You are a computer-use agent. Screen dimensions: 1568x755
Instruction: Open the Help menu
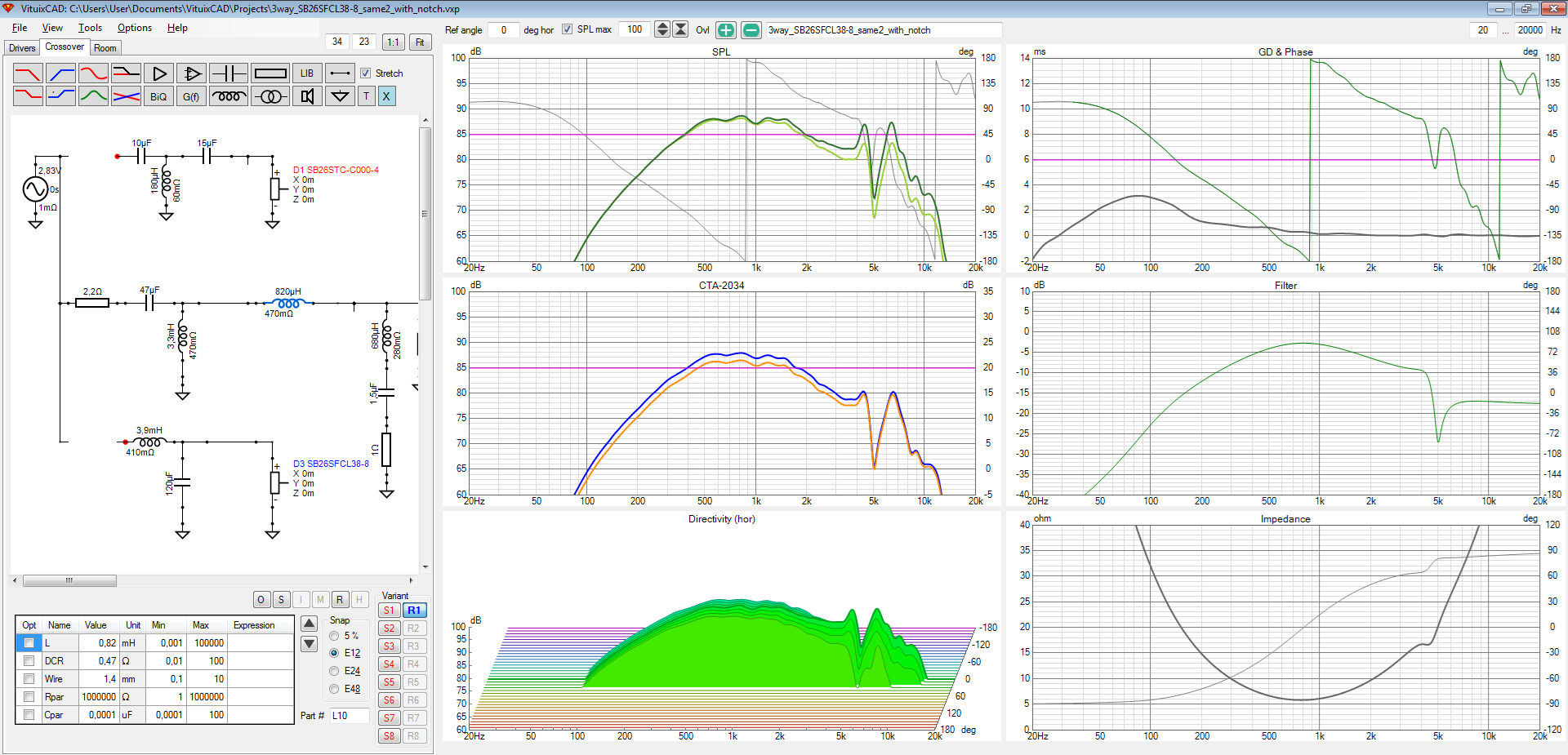pyautogui.click(x=177, y=28)
